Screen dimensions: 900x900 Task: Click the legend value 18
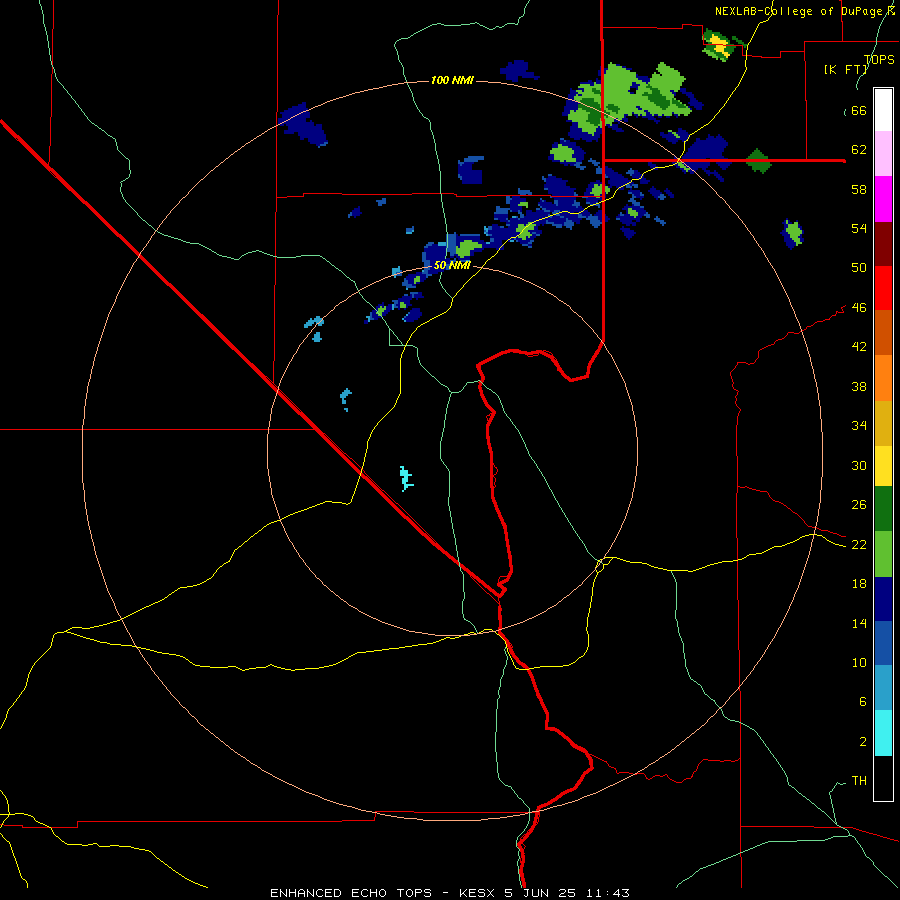859,584
